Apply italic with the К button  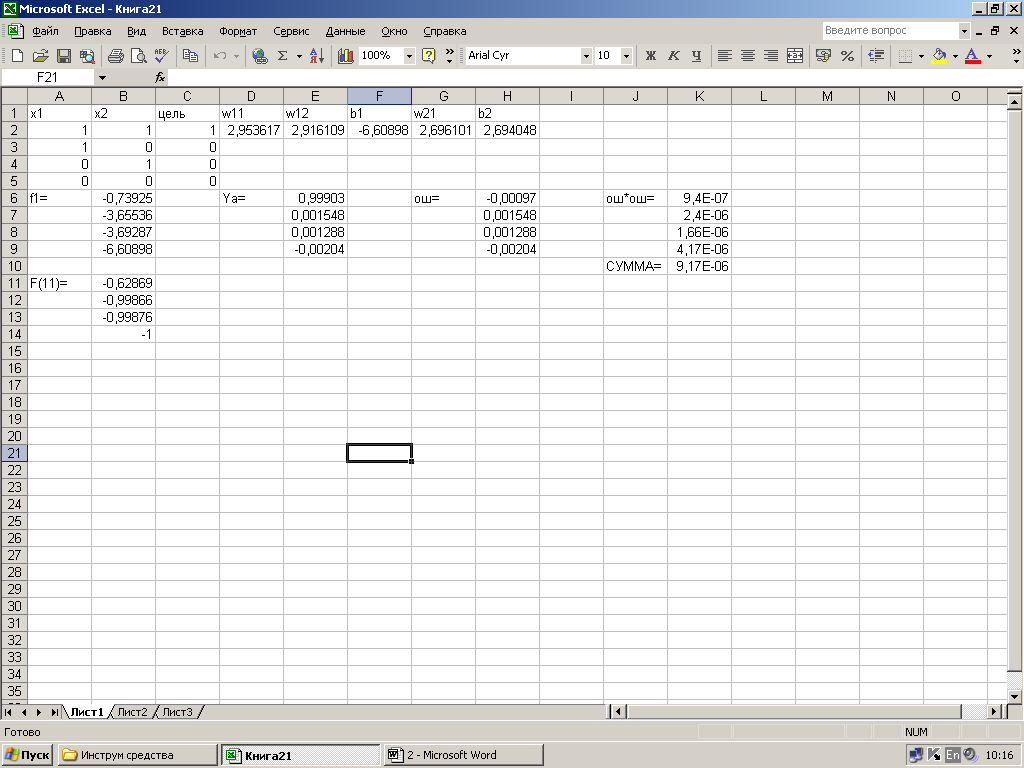point(673,56)
